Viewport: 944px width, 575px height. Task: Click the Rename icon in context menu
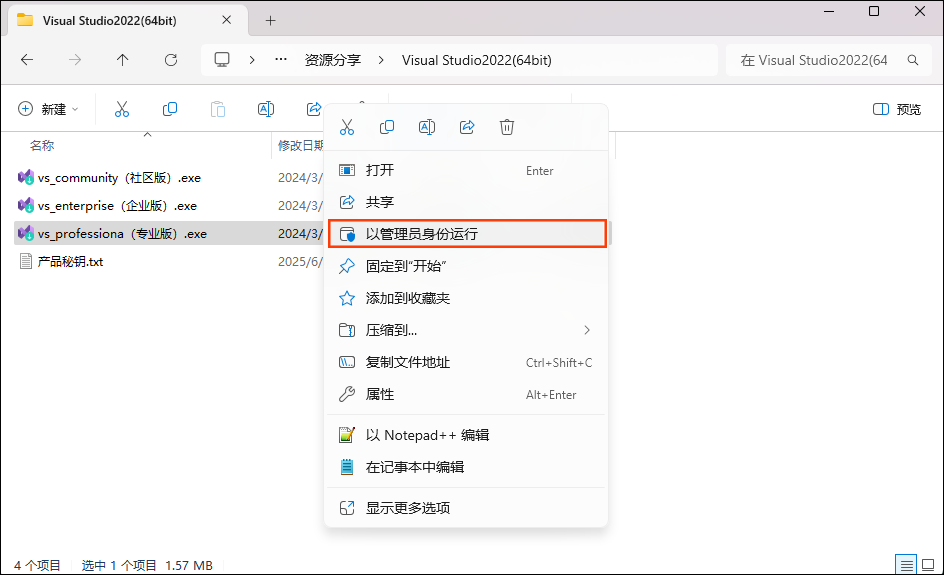(x=427, y=127)
